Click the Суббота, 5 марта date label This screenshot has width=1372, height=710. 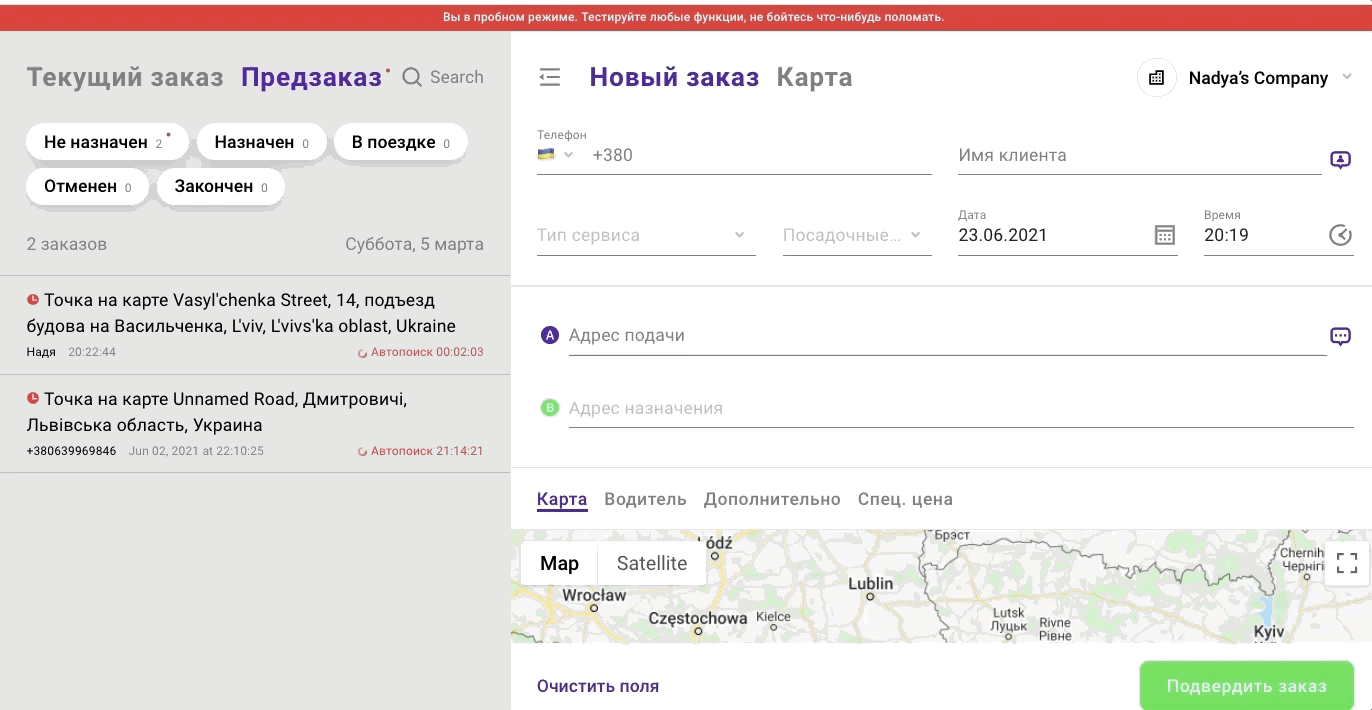pos(414,244)
